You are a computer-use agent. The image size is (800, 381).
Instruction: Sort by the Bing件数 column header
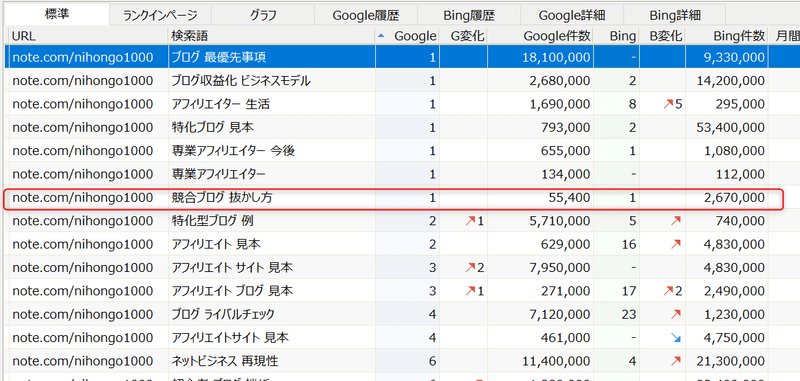727,36
